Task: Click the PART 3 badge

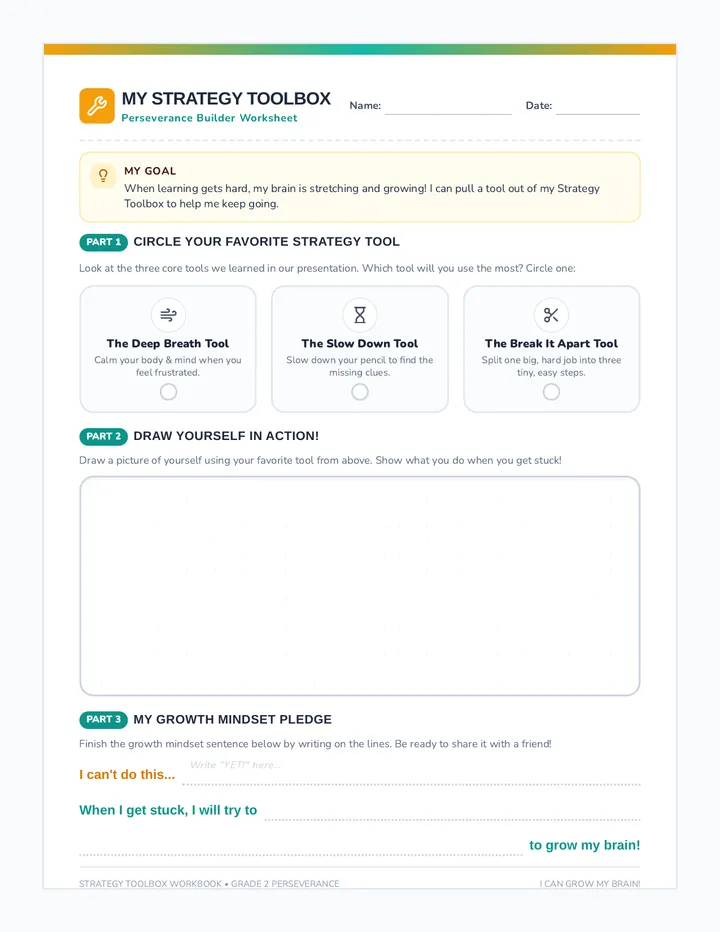Action: tap(103, 719)
